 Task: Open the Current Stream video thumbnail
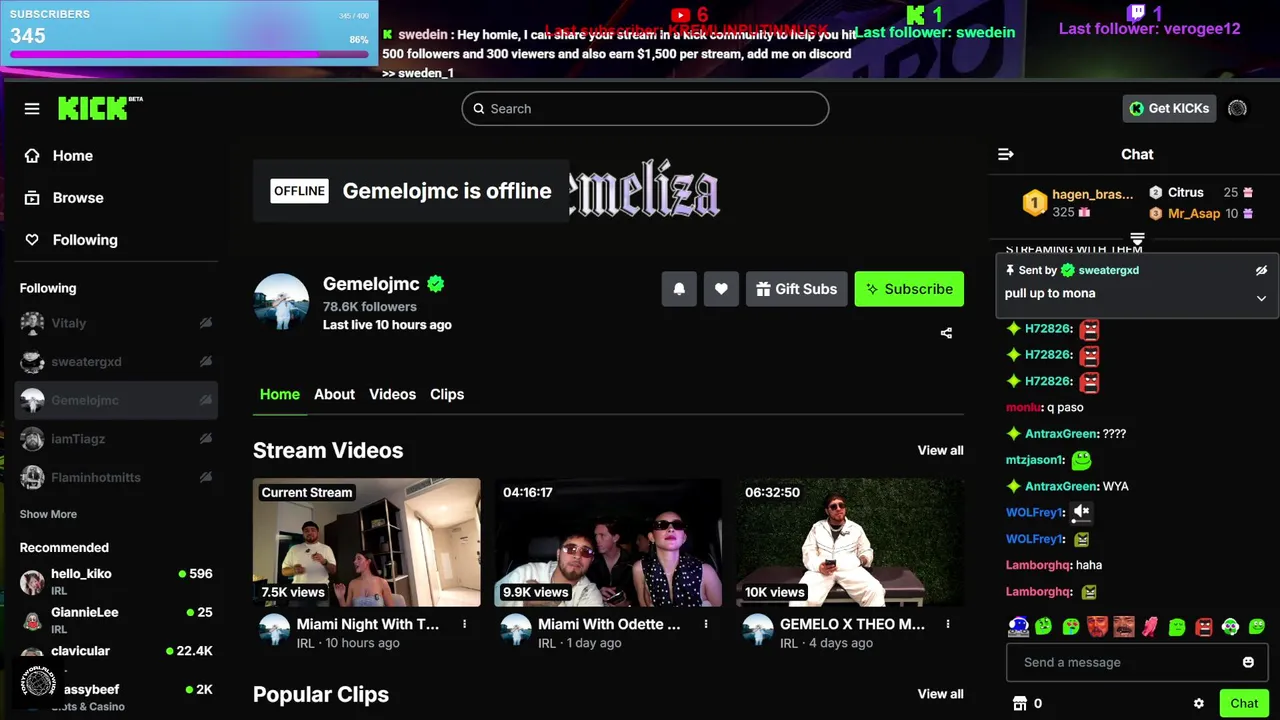[x=367, y=542]
